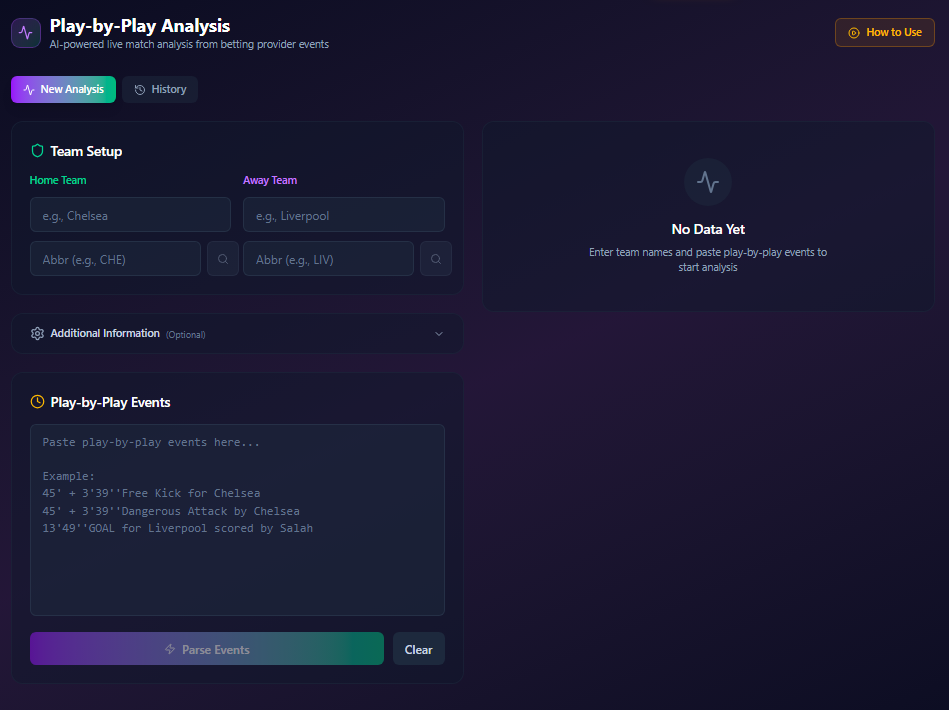Click the pulse icon in New Analysis tab

[28, 90]
